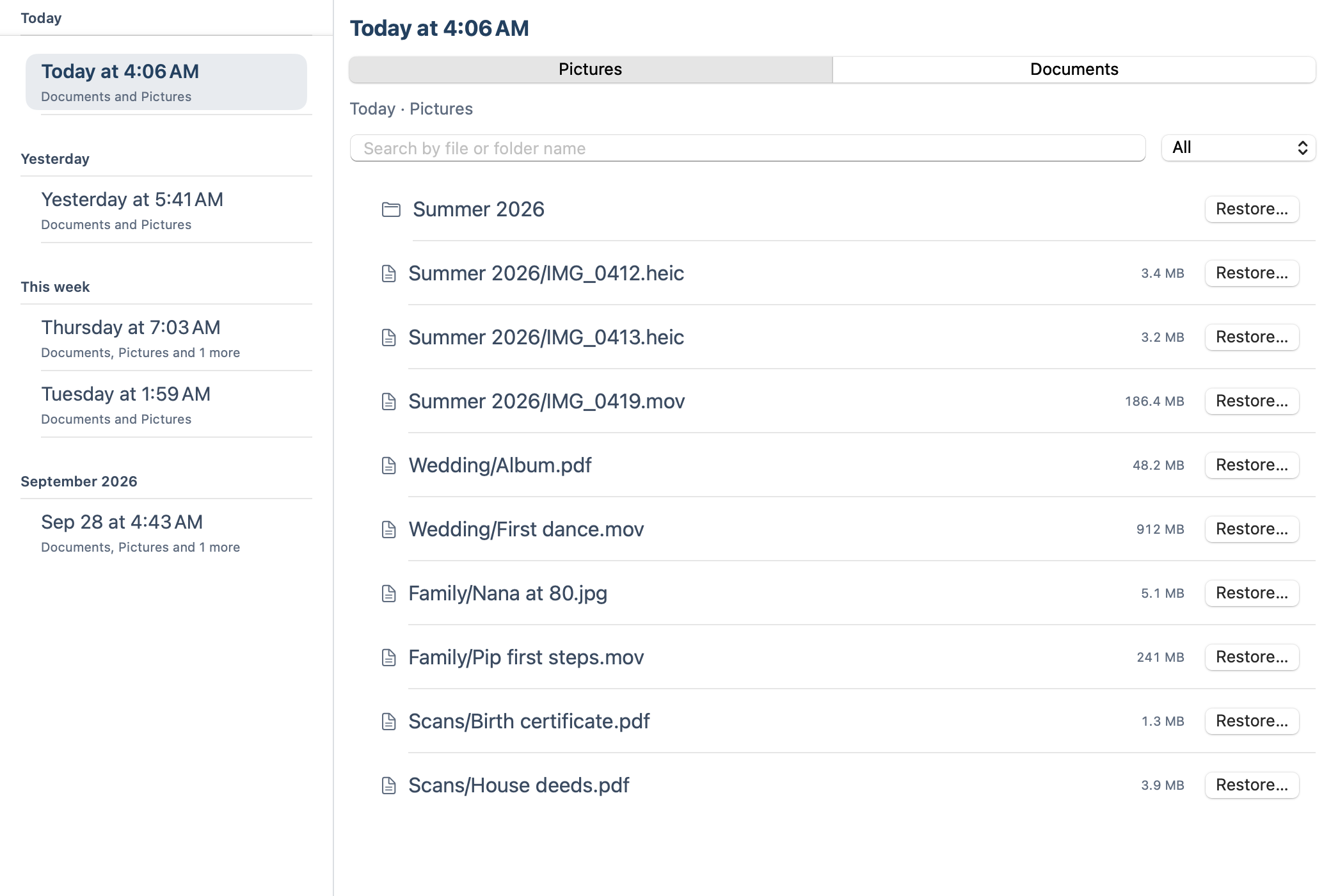Viewport: 1331px width, 896px height.
Task: Open the Tuesday at 1:59 AM backup
Action: click(166, 404)
